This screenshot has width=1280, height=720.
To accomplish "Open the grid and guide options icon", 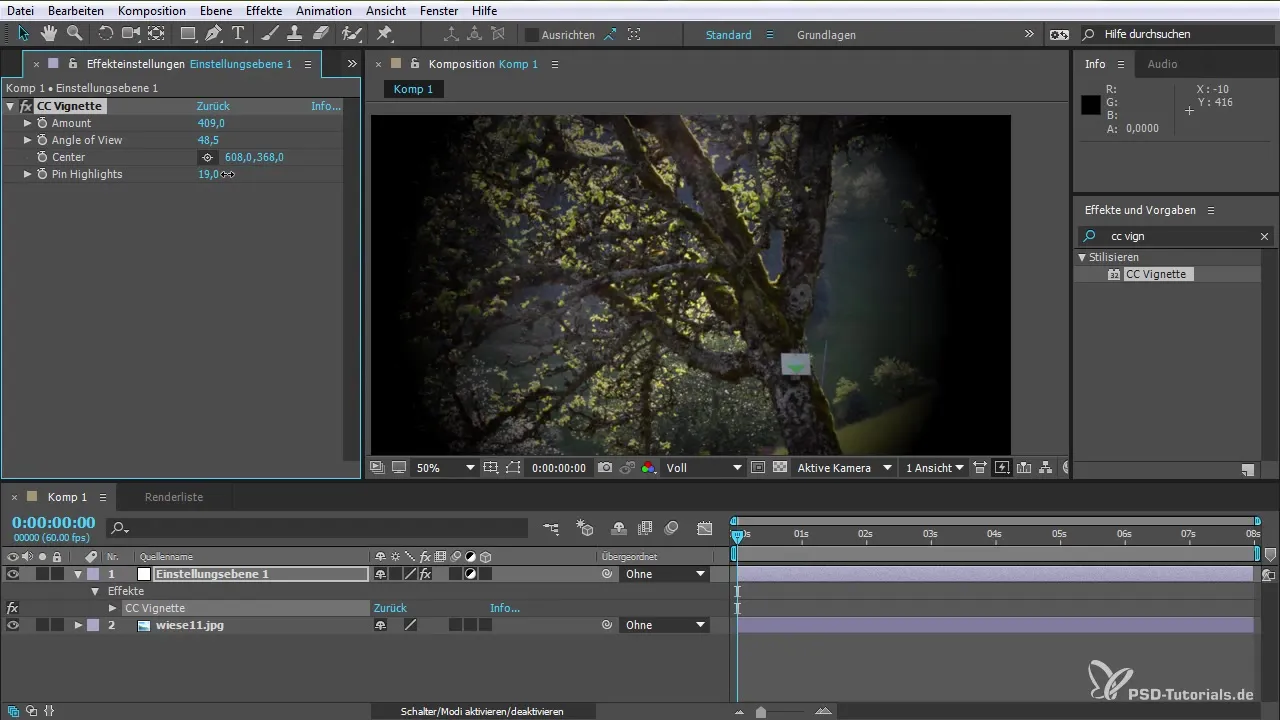I will click(x=491, y=467).
